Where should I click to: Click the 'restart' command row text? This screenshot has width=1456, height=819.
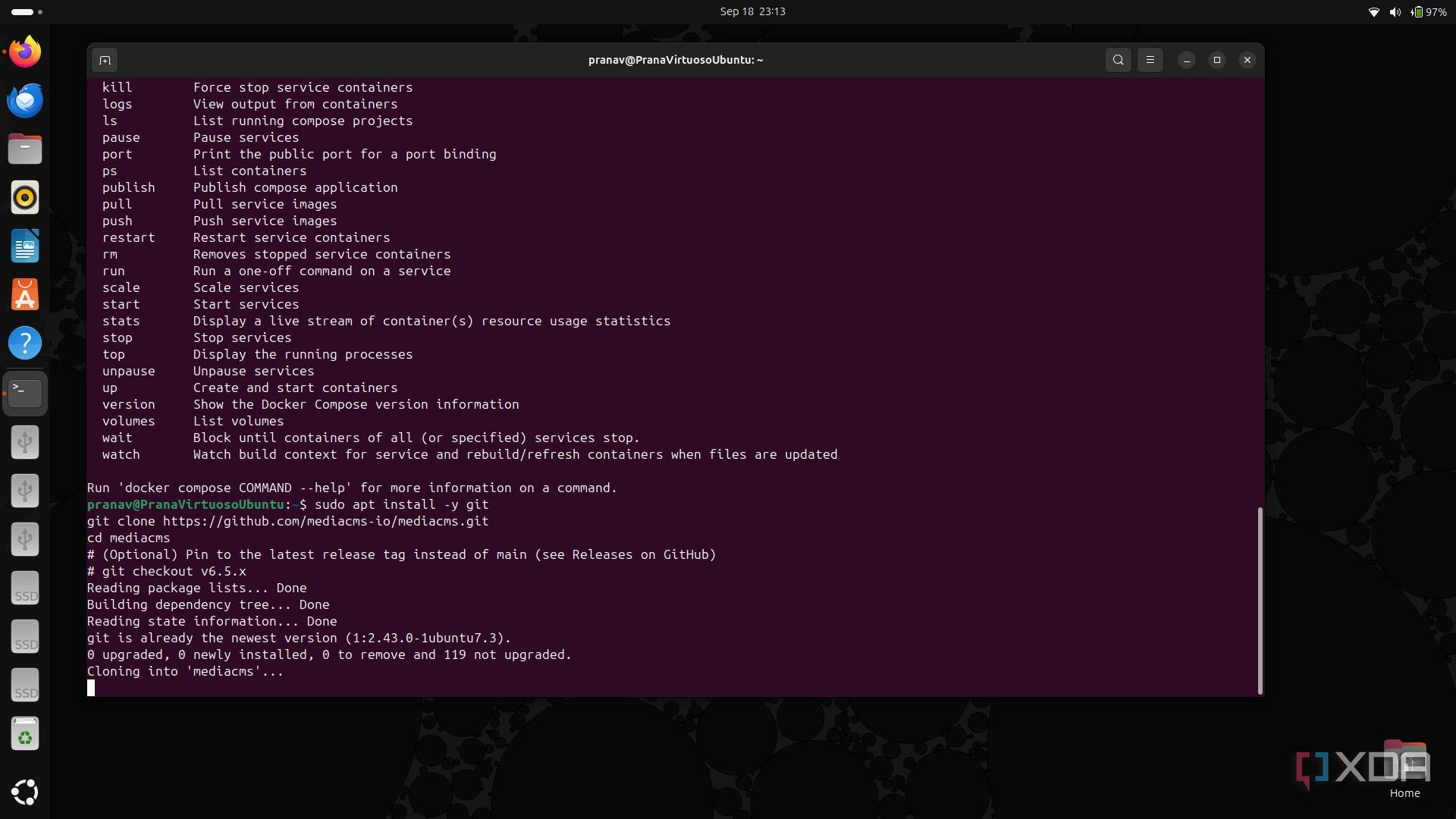246,237
